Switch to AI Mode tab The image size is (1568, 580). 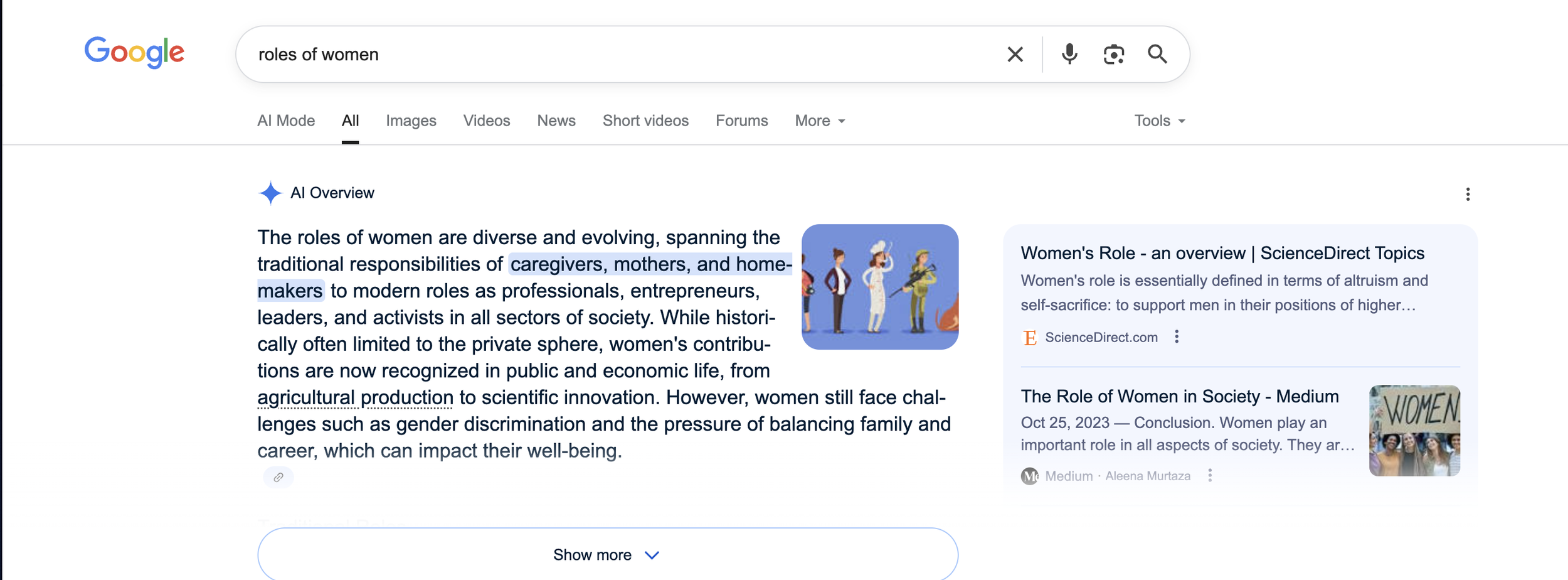click(x=286, y=121)
